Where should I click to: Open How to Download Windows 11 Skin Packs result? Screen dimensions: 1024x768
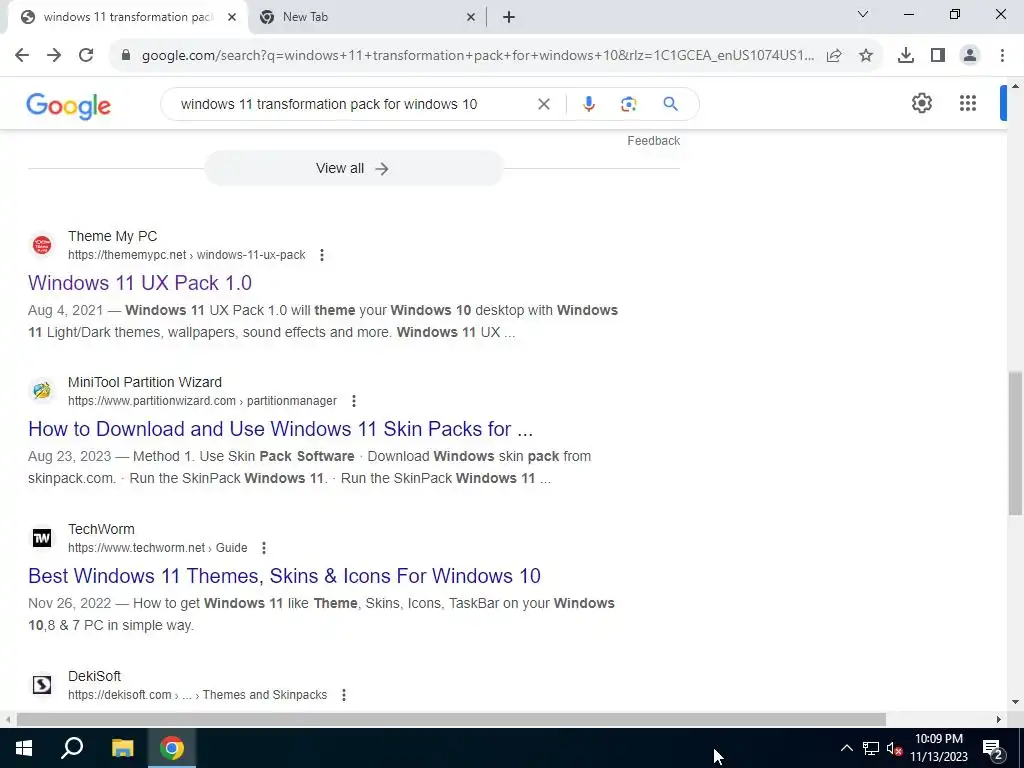coord(281,429)
